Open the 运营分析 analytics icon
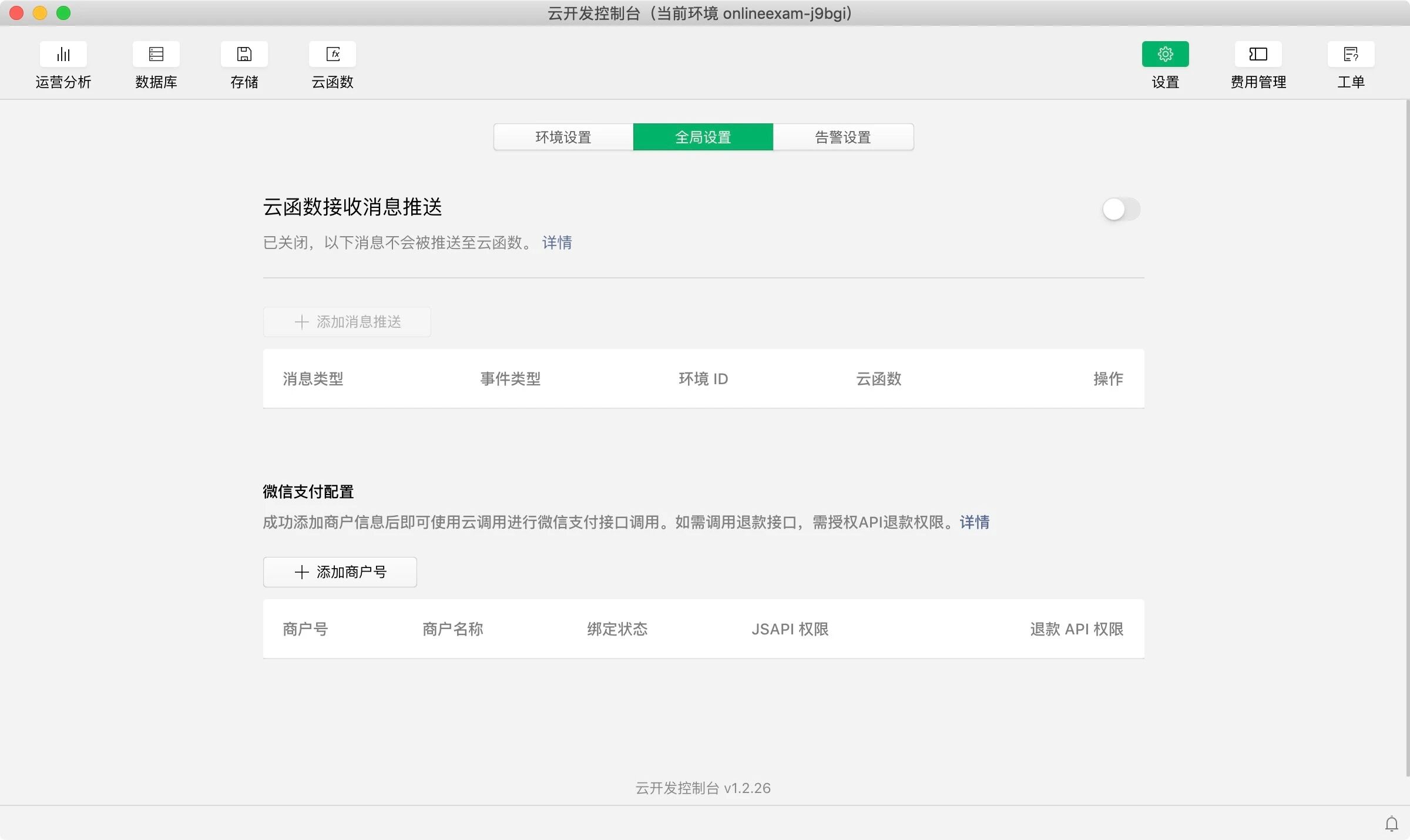Screen dimensions: 1410x840 [x=63, y=55]
